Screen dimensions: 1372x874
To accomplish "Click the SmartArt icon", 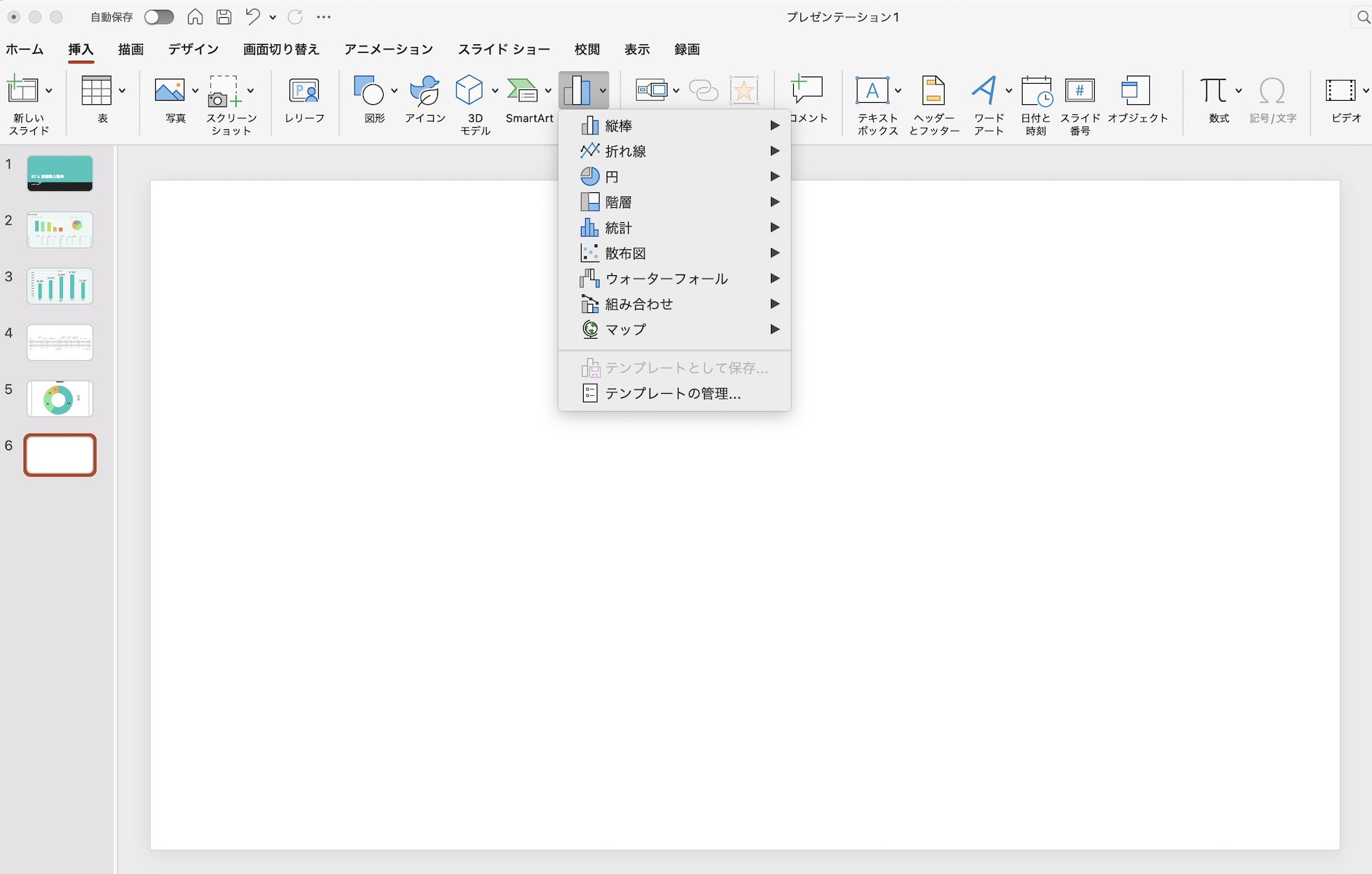I will click(522, 91).
